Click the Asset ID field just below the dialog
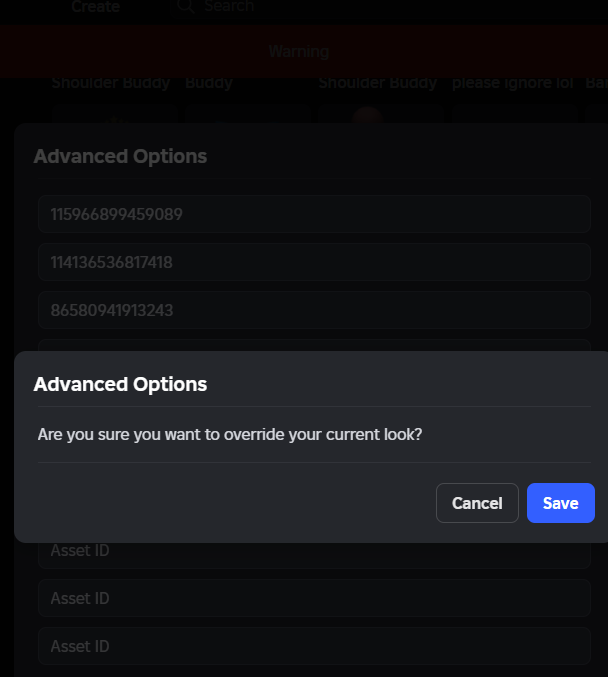The height and width of the screenshot is (677, 608). click(x=314, y=555)
